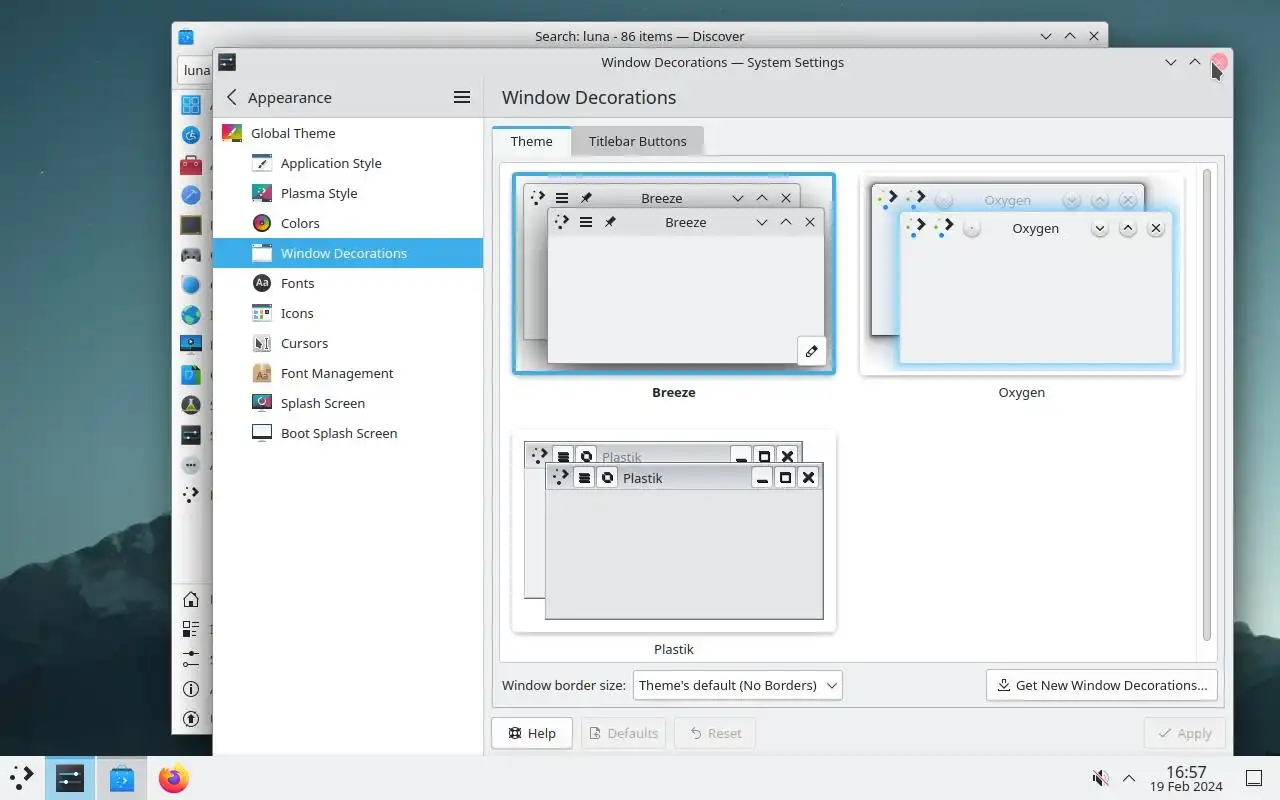Click the Apply button
This screenshot has height=800, width=1280.
pyautogui.click(x=1184, y=733)
